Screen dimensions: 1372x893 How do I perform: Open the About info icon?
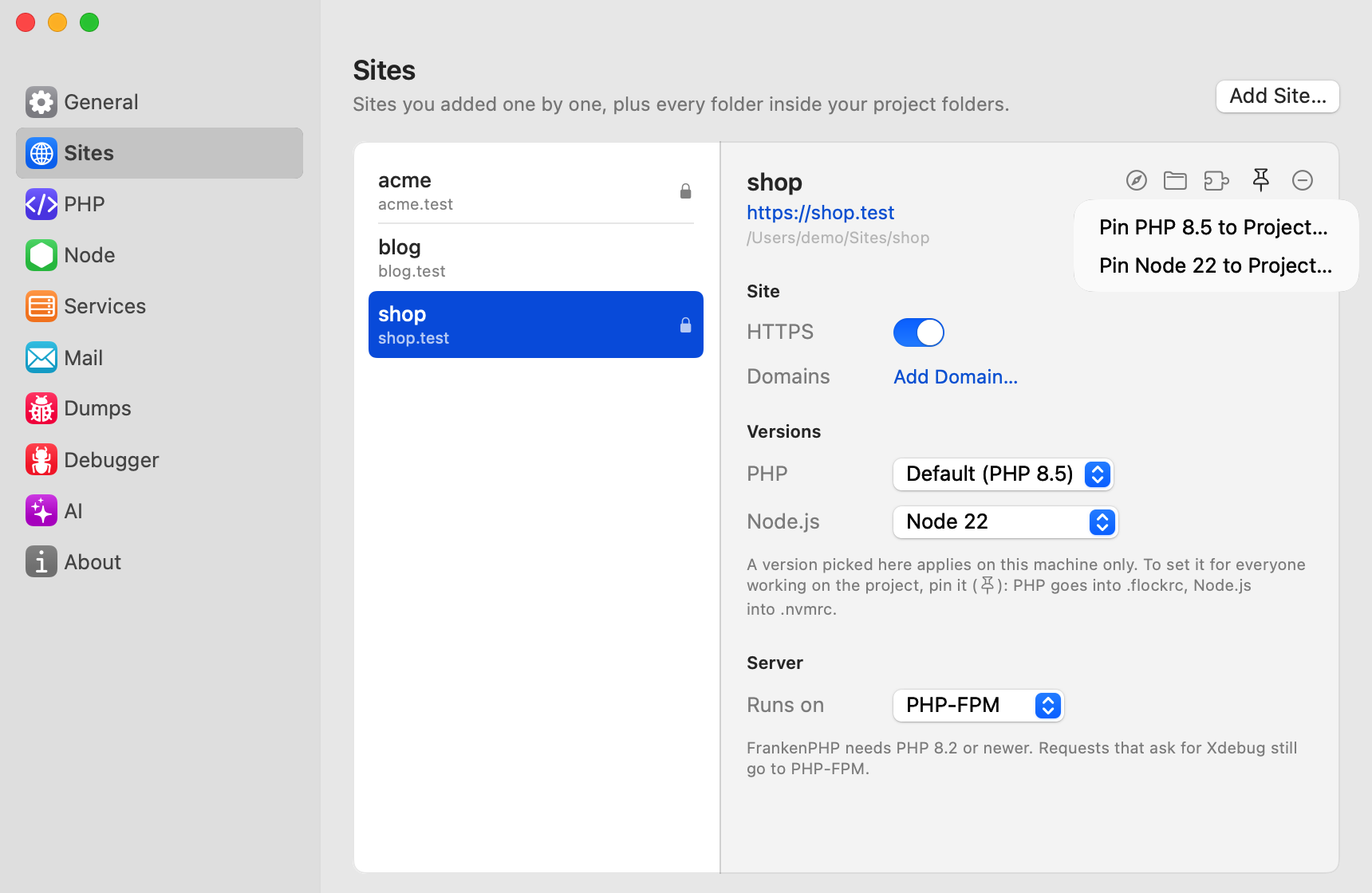(41, 561)
